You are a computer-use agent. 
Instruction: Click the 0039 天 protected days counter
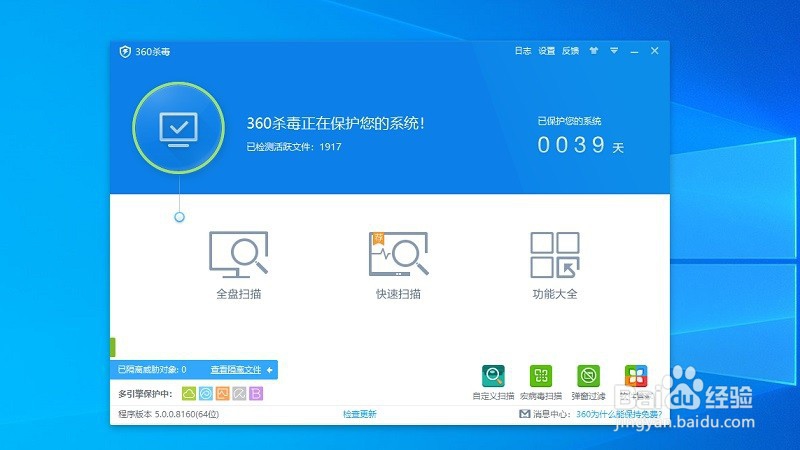(x=581, y=145)
